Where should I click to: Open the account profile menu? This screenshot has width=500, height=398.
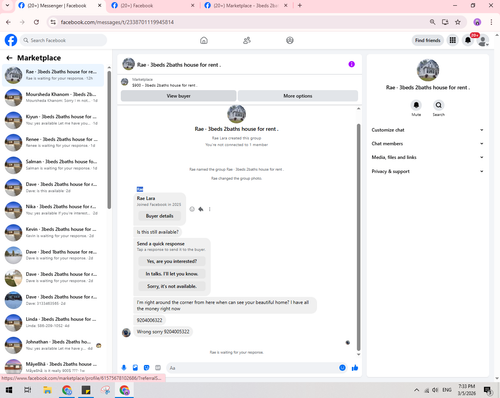pos(483,41)
